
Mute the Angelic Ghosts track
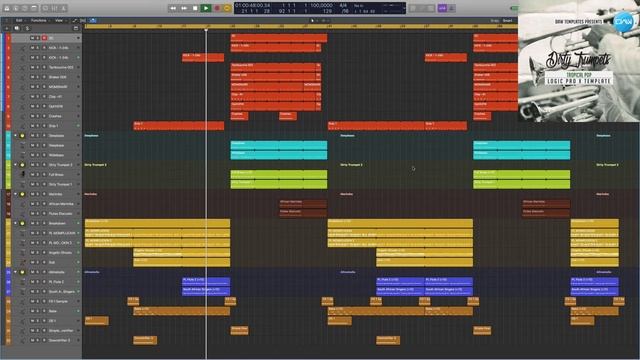pos(32,253)
